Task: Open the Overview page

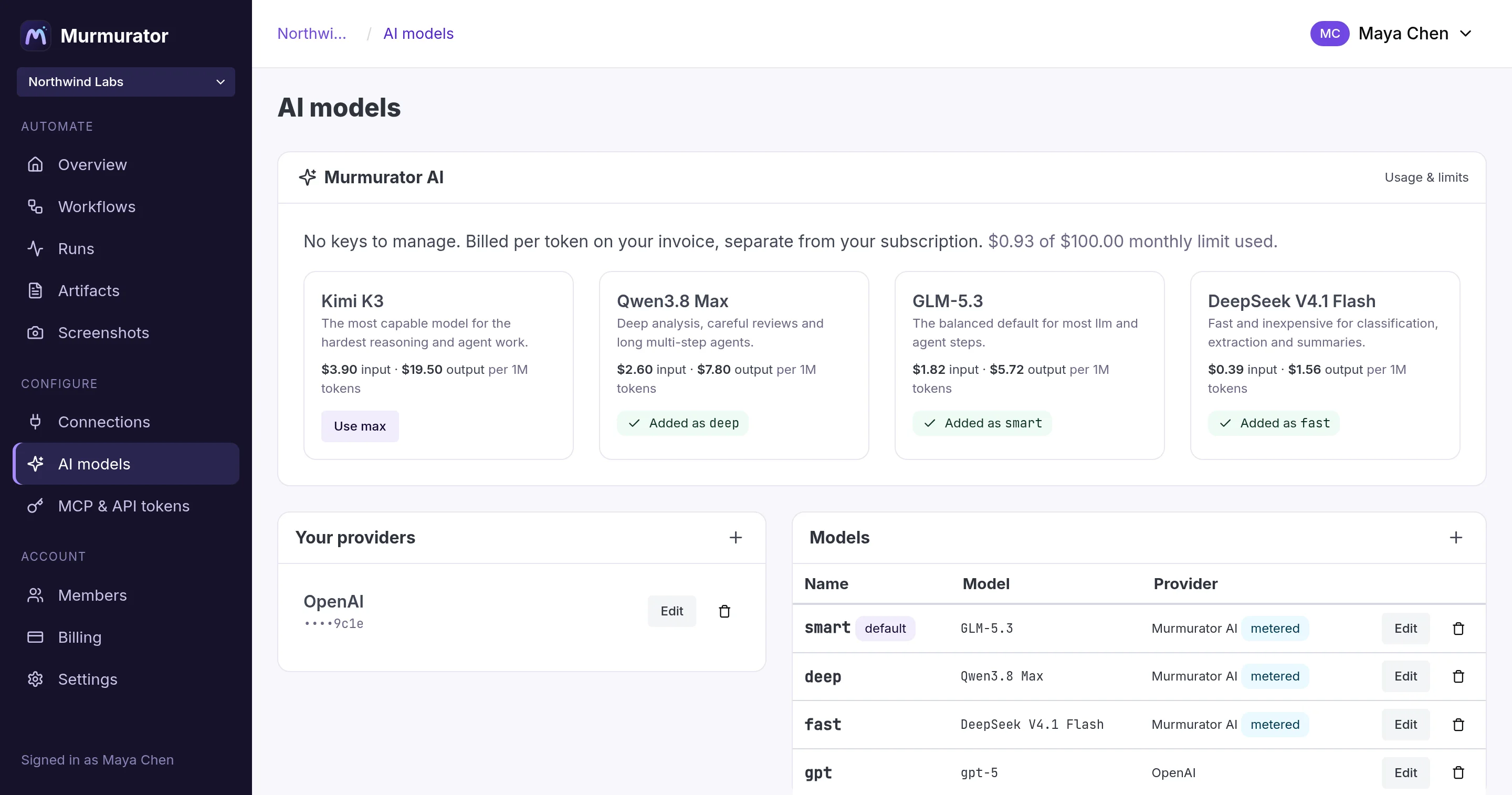Action: [x=125, y=164]
